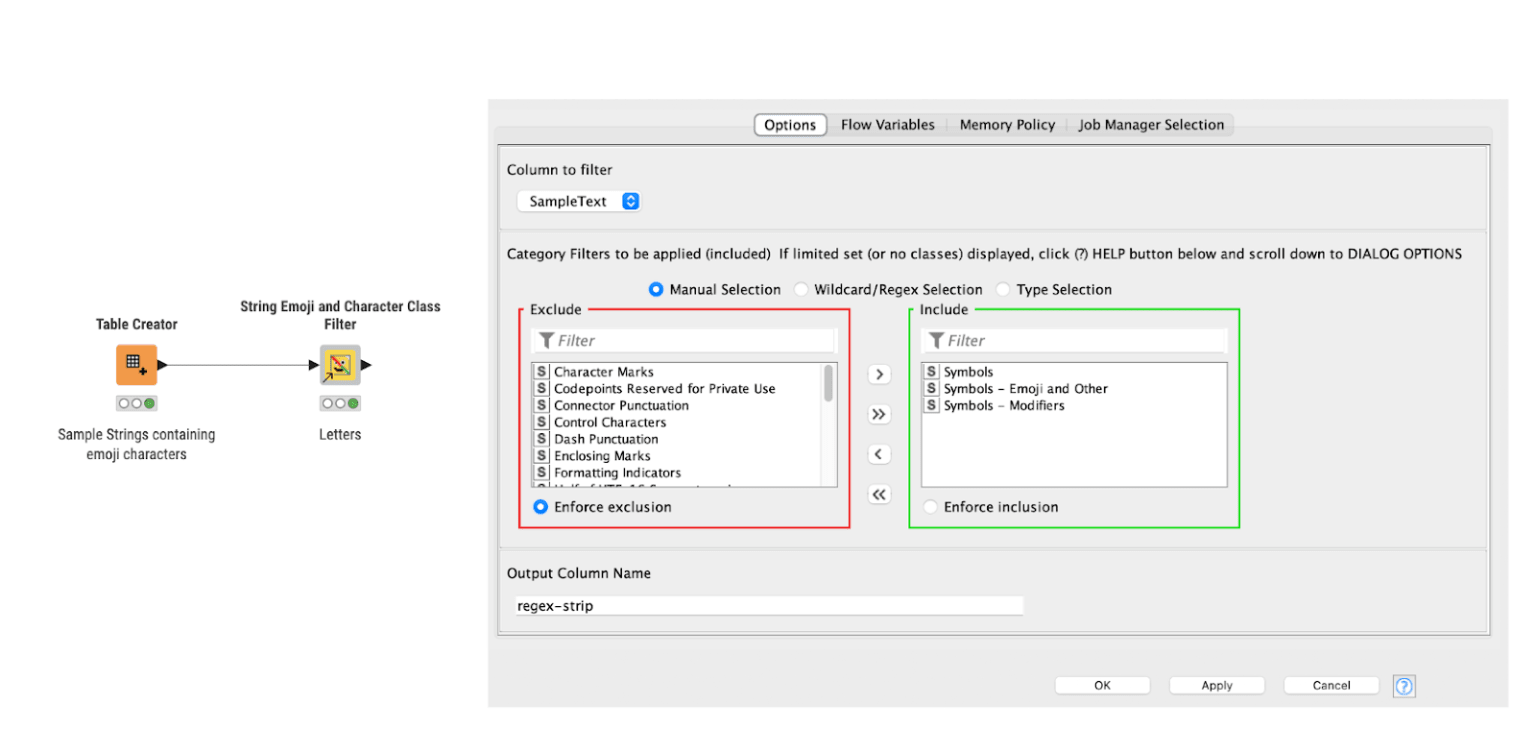Click the Cancel button
Viewport: 1536px width, 752px height.
(1331, 686)
